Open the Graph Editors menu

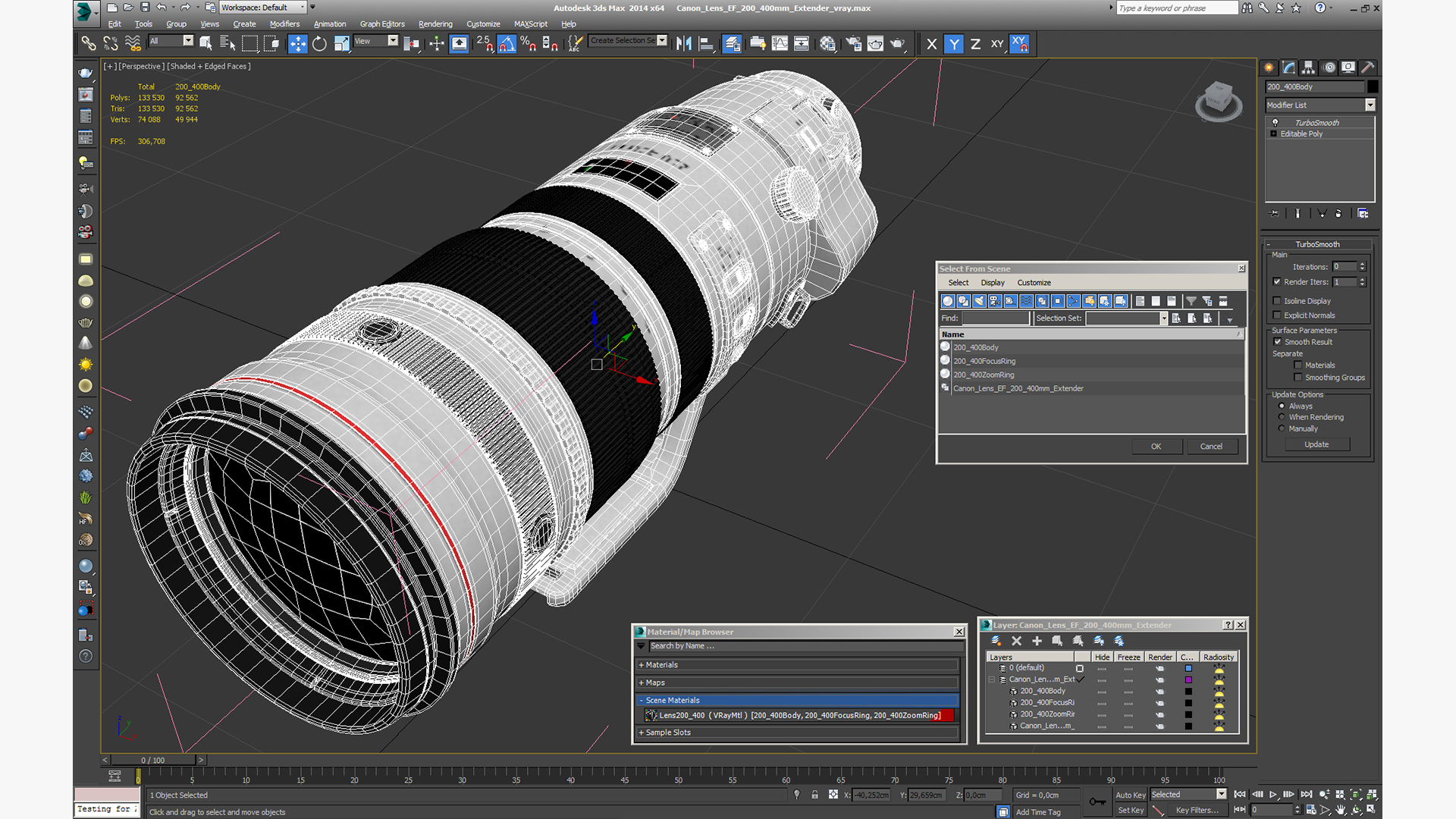[382, 24]
